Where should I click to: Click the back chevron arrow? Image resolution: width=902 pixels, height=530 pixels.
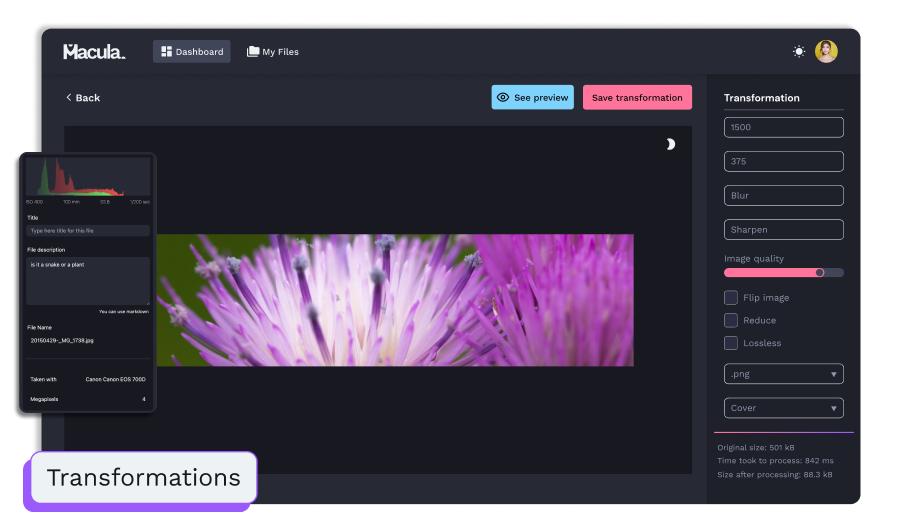[x=69, y=98]
